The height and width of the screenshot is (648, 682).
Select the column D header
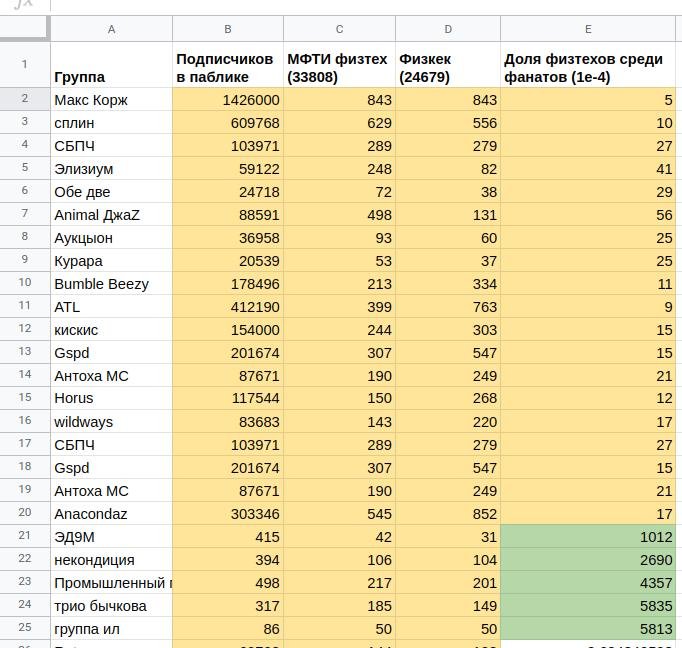point(447,29)
